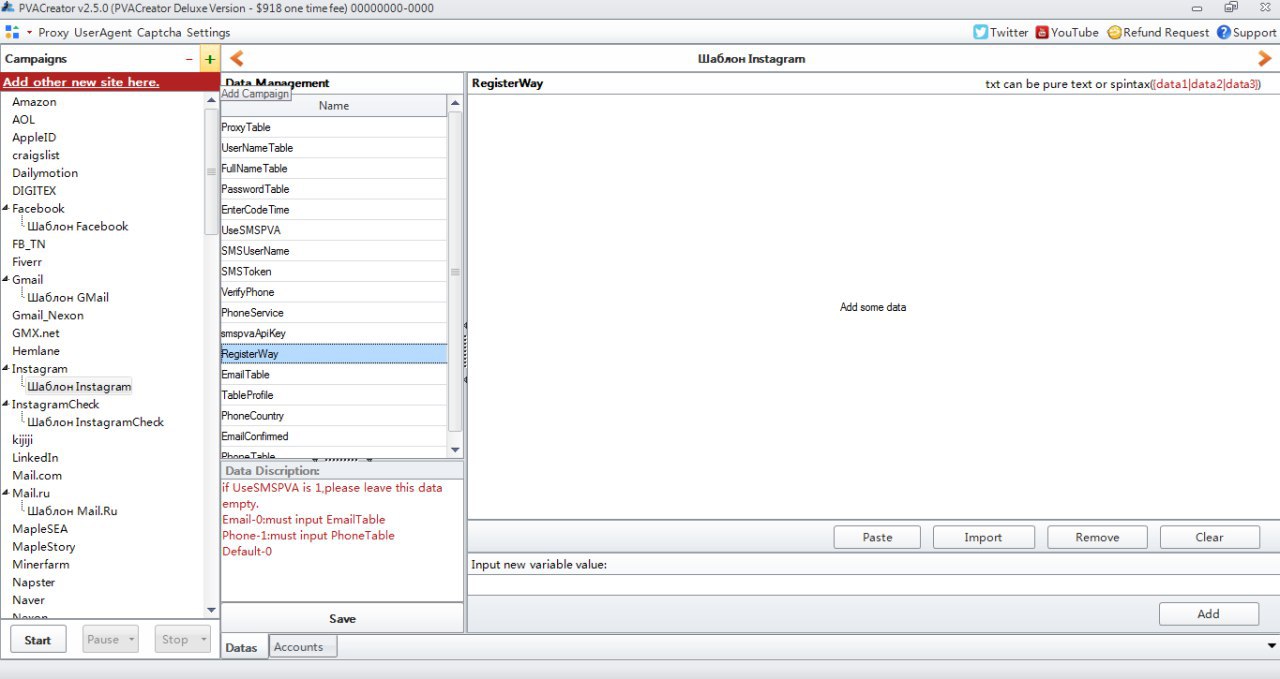This screenshot has width=1280, height=679.
Task: Collapse the Facebook tree node
Action: (6, 208)
